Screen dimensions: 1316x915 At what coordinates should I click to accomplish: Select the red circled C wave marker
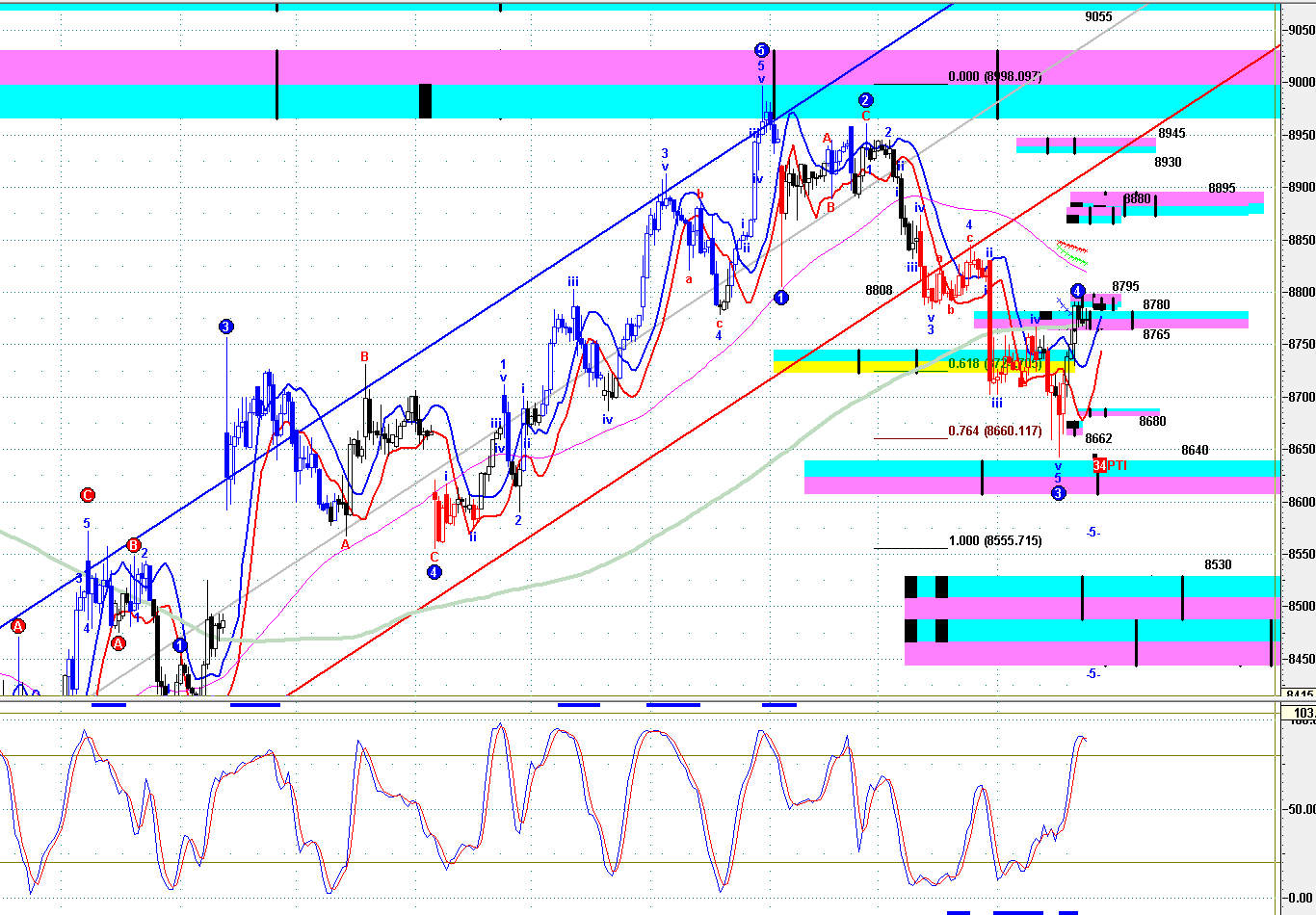(x=87, y=495)
